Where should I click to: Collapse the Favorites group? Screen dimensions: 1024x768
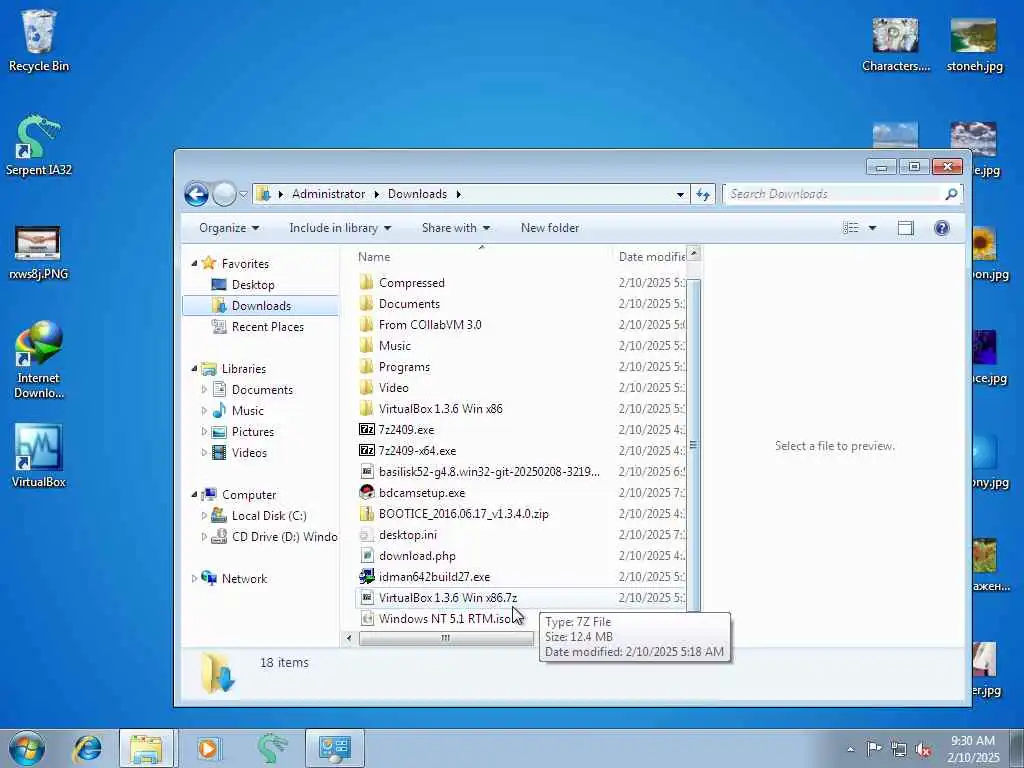tap(194, 263)
